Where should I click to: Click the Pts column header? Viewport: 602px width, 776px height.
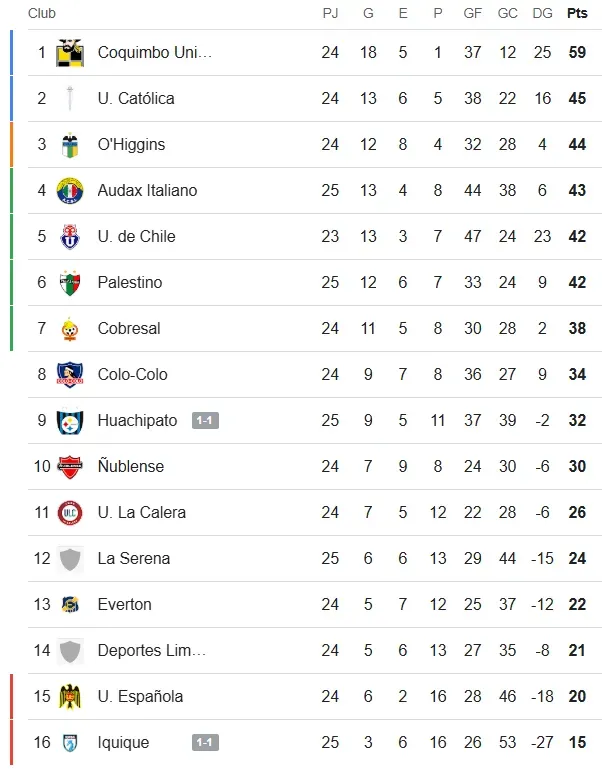(x=577, y=13)
